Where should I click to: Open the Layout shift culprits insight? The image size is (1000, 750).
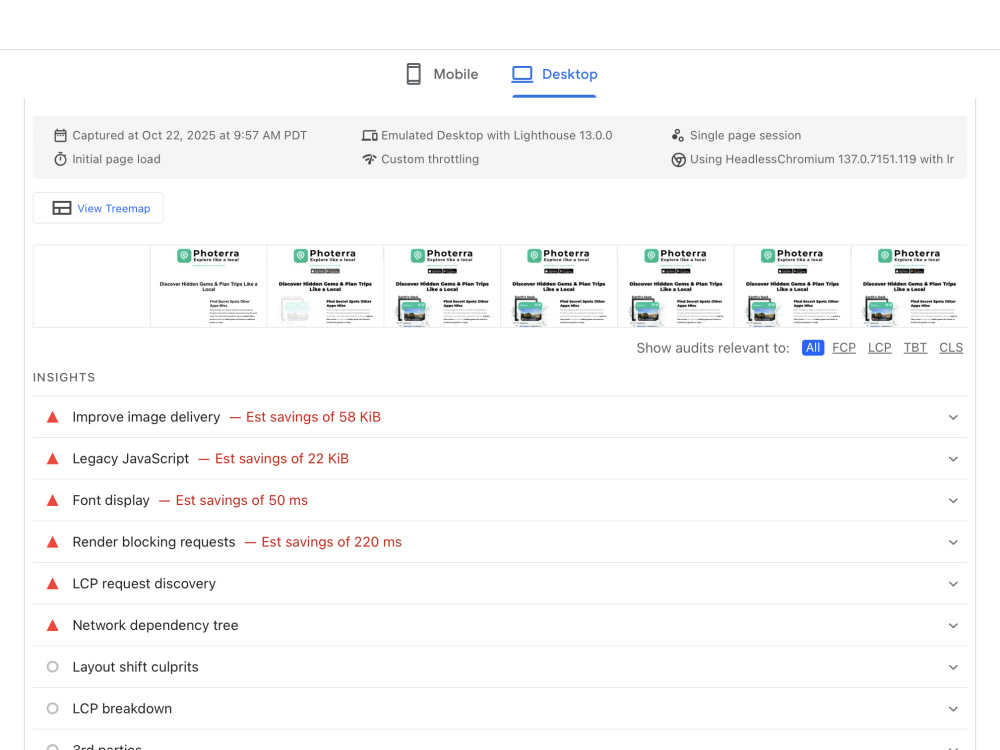(x=500, y=667)
